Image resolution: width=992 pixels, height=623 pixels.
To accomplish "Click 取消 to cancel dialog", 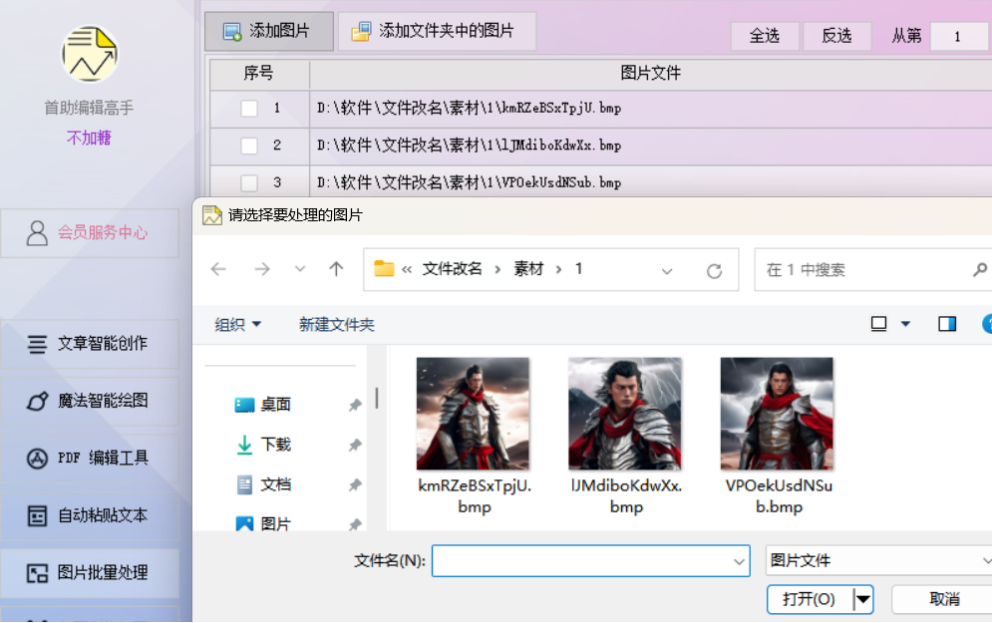I will click(x=943, y=599).
